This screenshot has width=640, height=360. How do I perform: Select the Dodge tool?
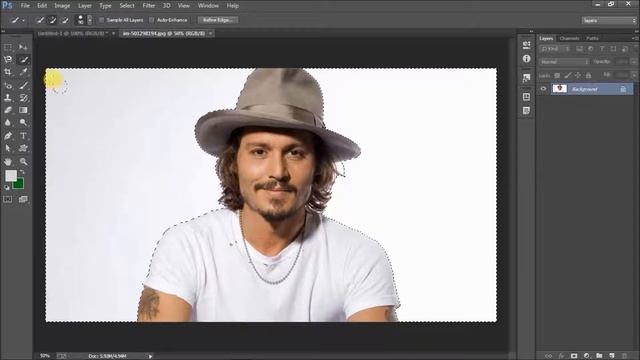pos(23,122)
